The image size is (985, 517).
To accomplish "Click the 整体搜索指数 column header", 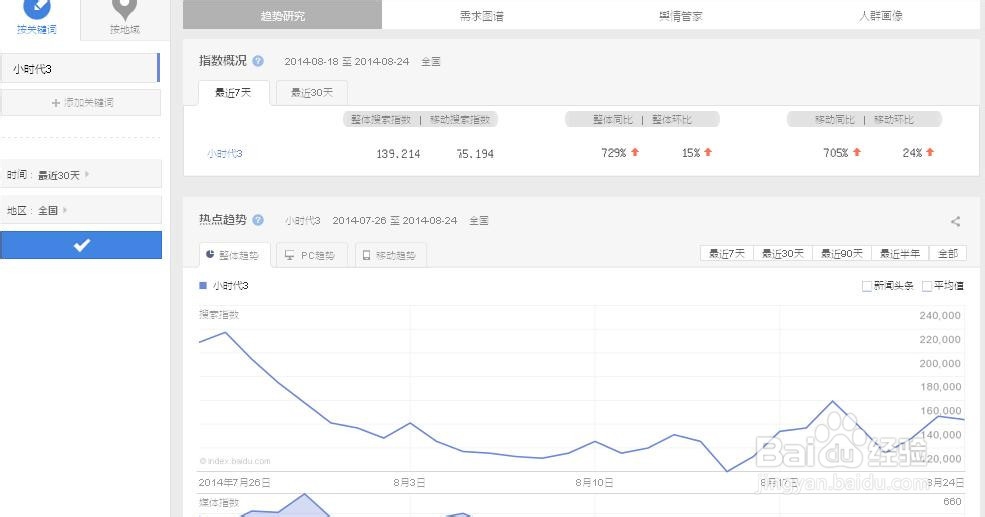I will tap(381, 119).
